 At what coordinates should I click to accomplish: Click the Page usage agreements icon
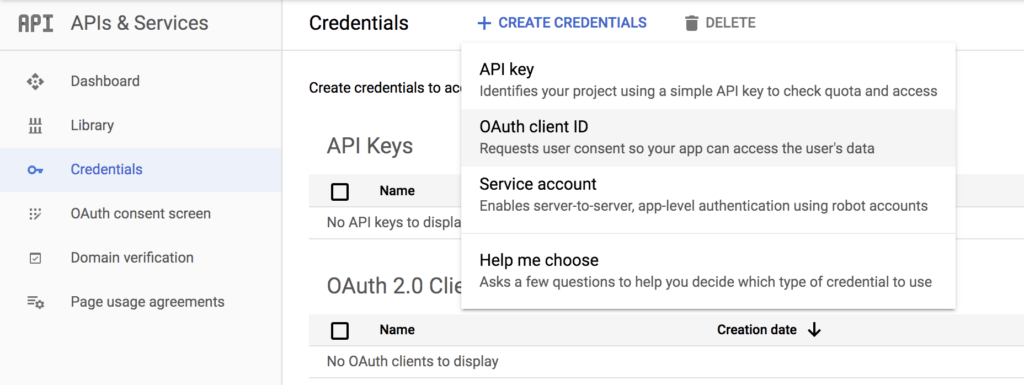click(x=35, y=302)
